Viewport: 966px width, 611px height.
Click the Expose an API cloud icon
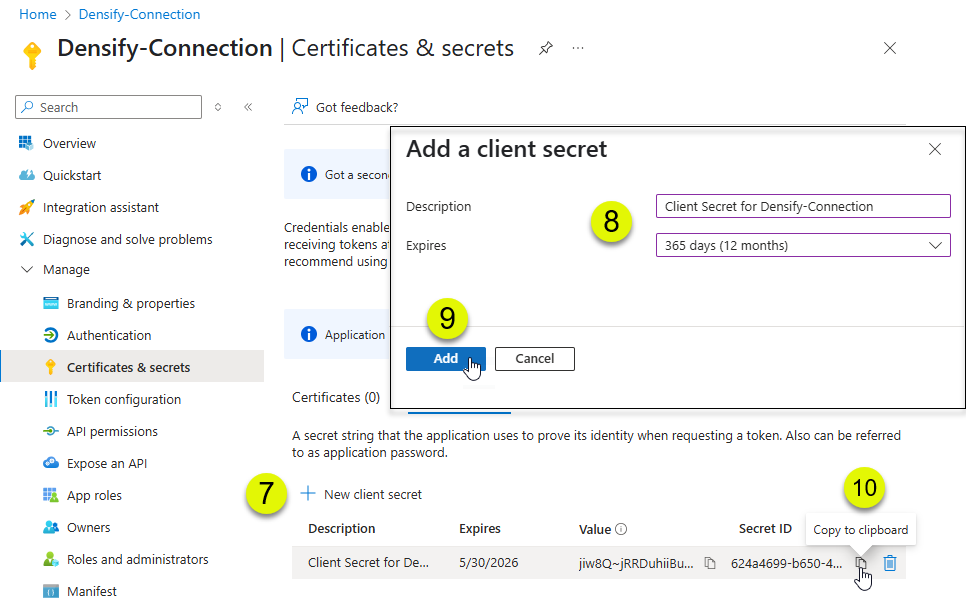[51, 463]
